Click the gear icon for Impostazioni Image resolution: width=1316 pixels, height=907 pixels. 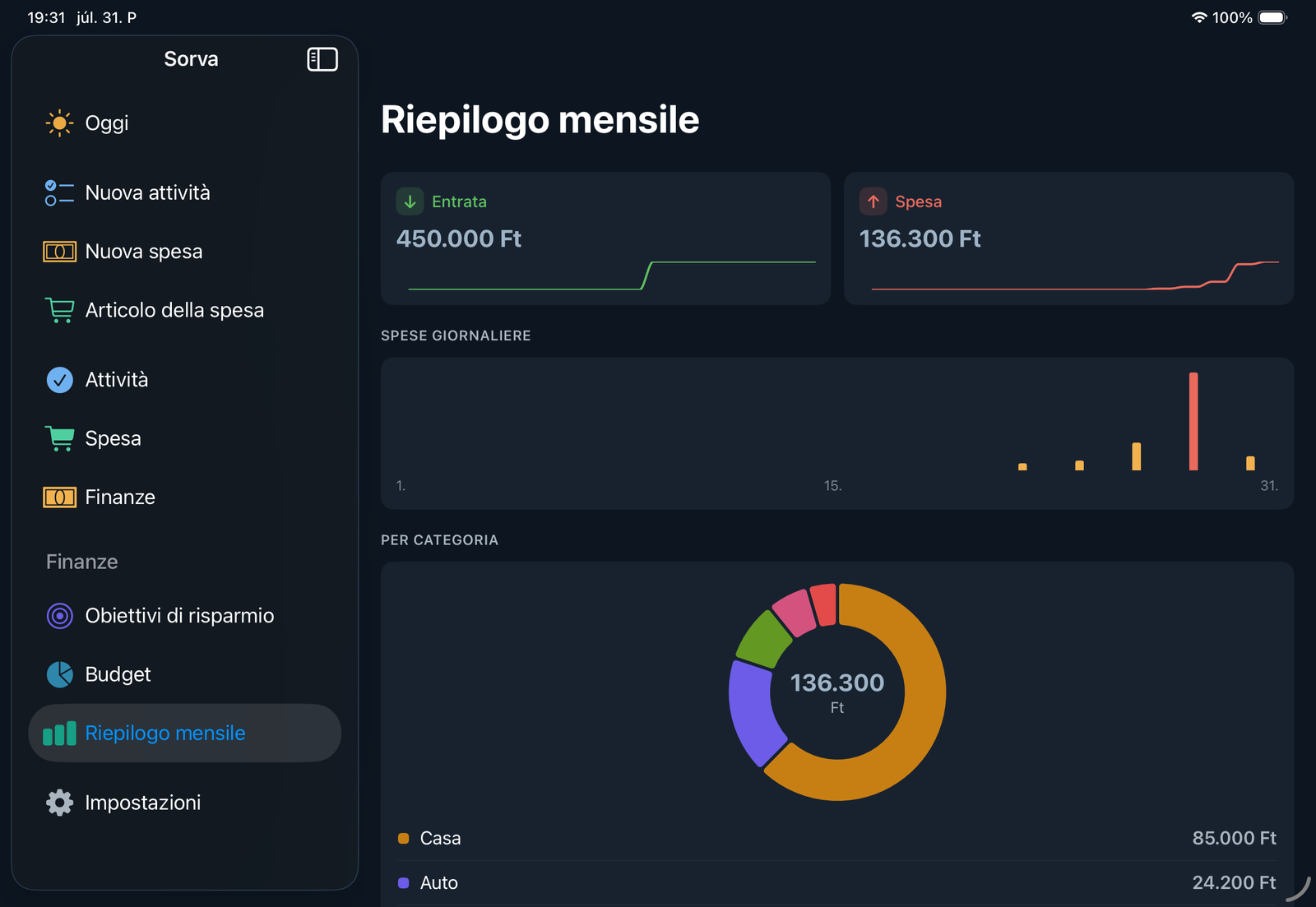point(59,803)
